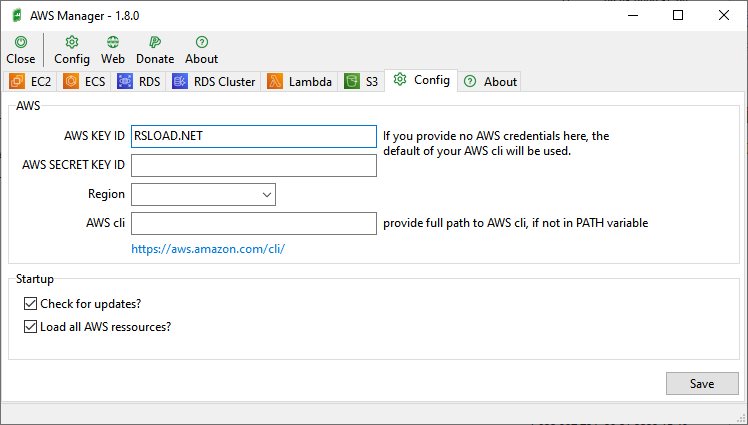The height and width of the screenshot is (425, 748).
Task: Open the About tab label
Action: coord(500,82)
